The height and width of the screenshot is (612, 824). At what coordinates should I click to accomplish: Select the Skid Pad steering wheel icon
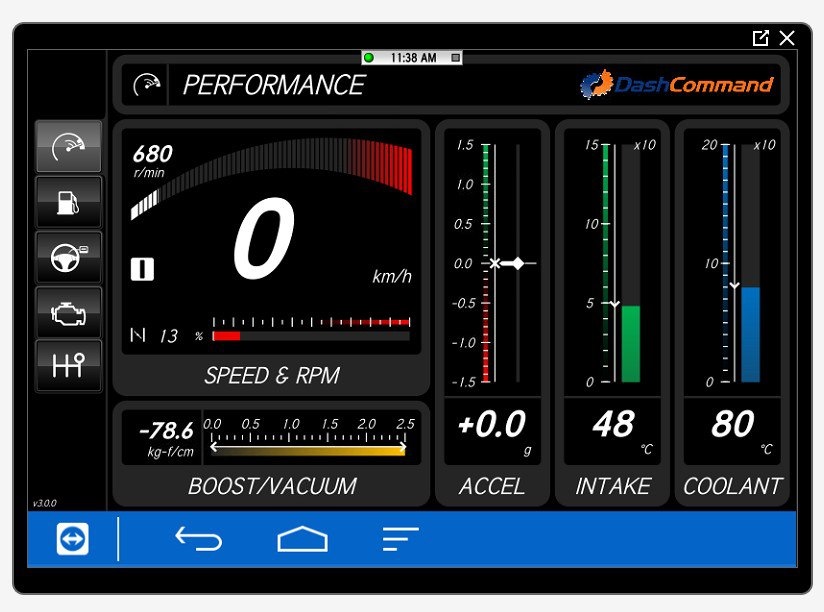(x=68, y=257)
